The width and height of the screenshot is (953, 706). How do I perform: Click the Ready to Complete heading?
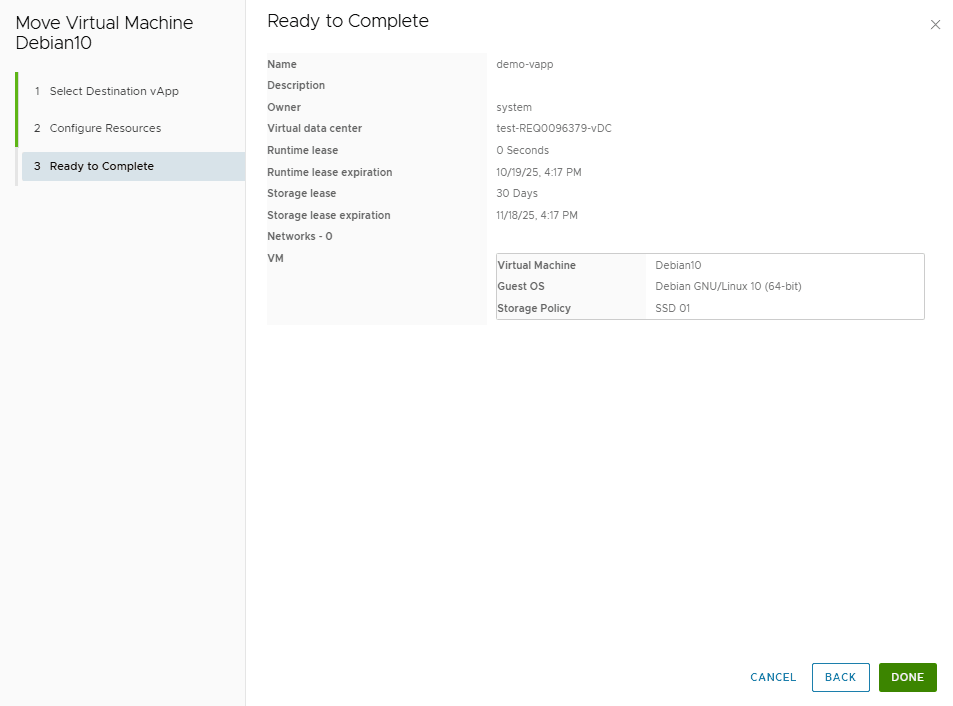(348, 21)
